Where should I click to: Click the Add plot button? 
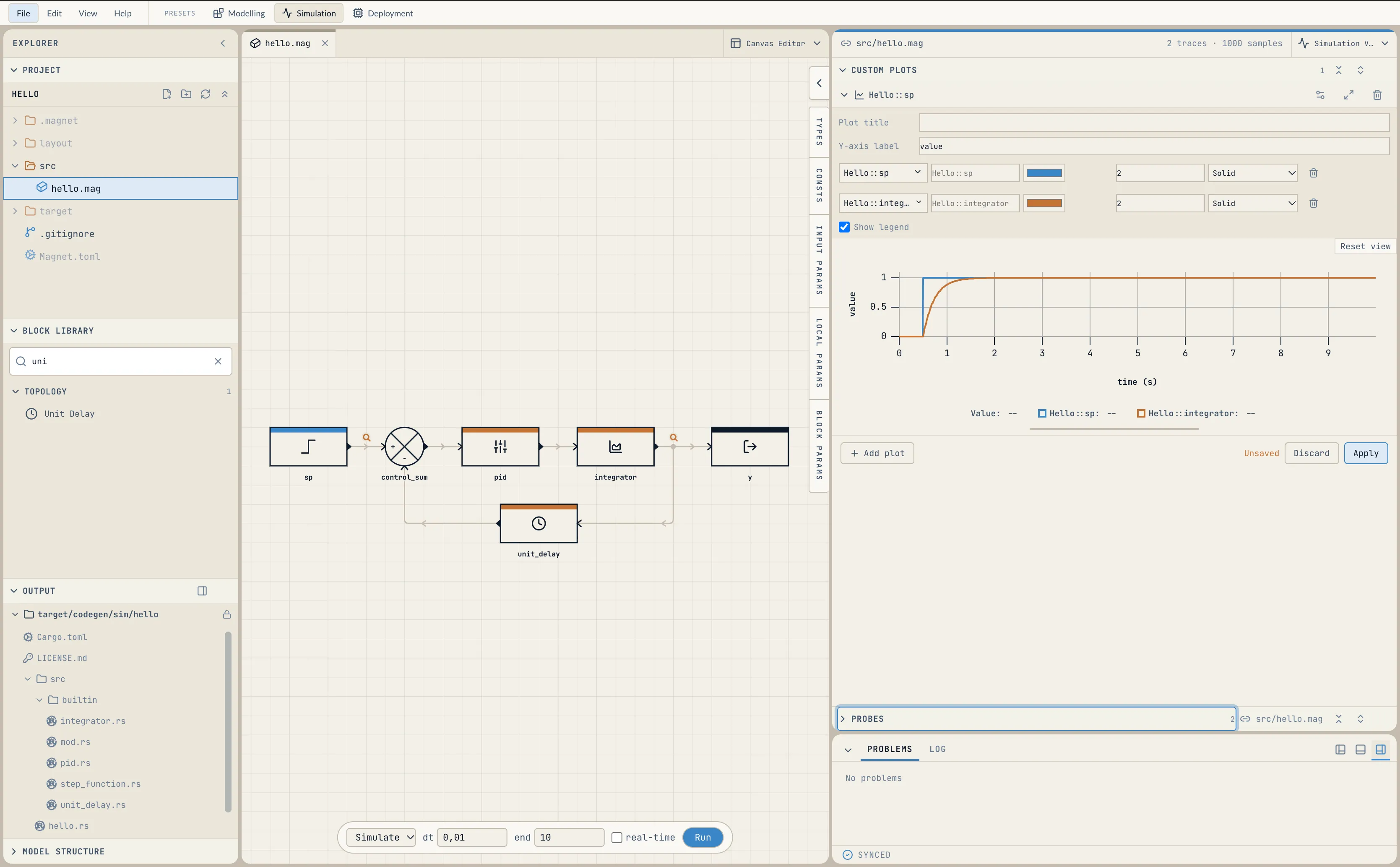pyautogui.click(x=877, y=454)
